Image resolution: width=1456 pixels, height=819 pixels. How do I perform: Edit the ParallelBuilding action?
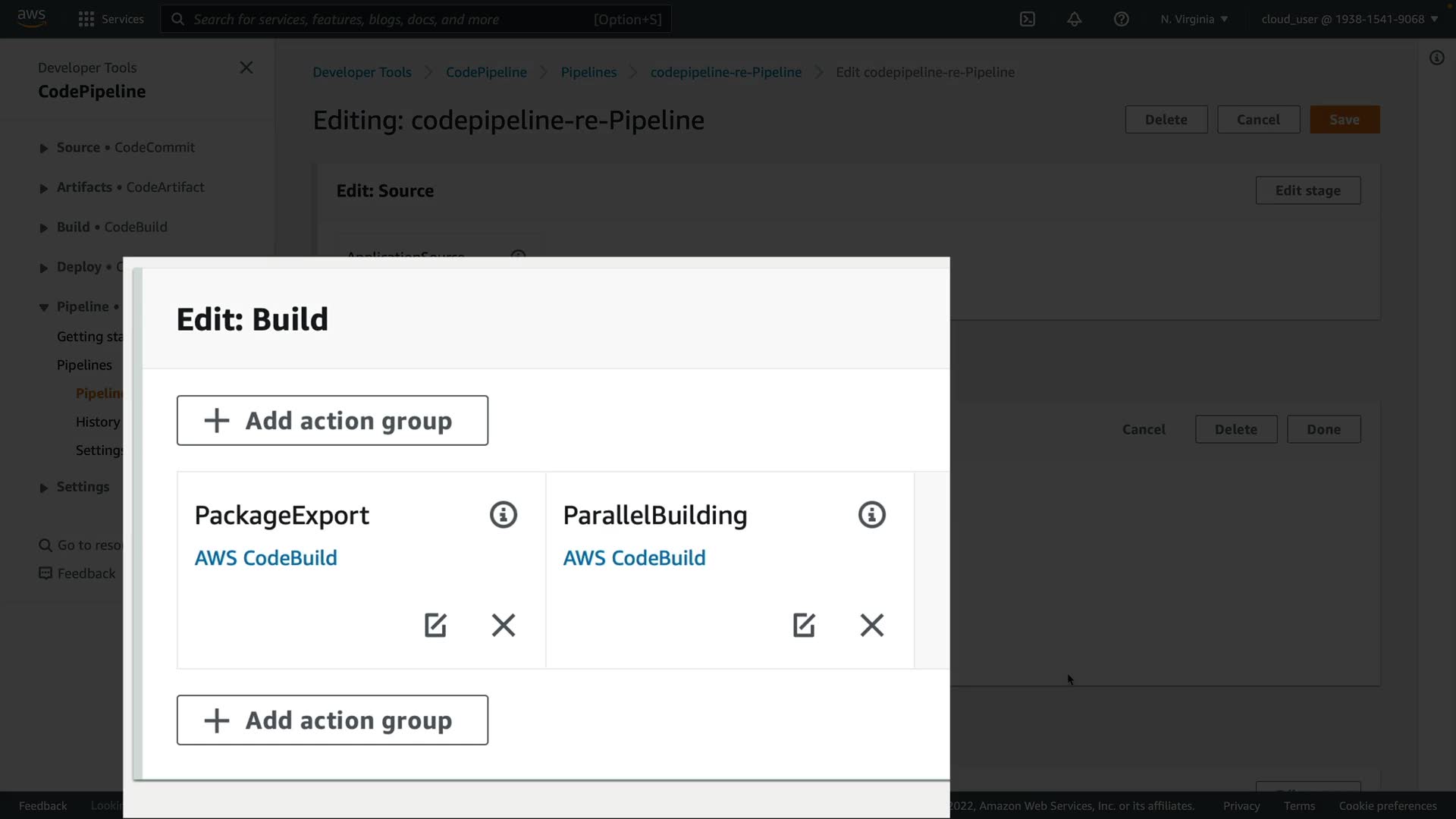tap(804, 625)
